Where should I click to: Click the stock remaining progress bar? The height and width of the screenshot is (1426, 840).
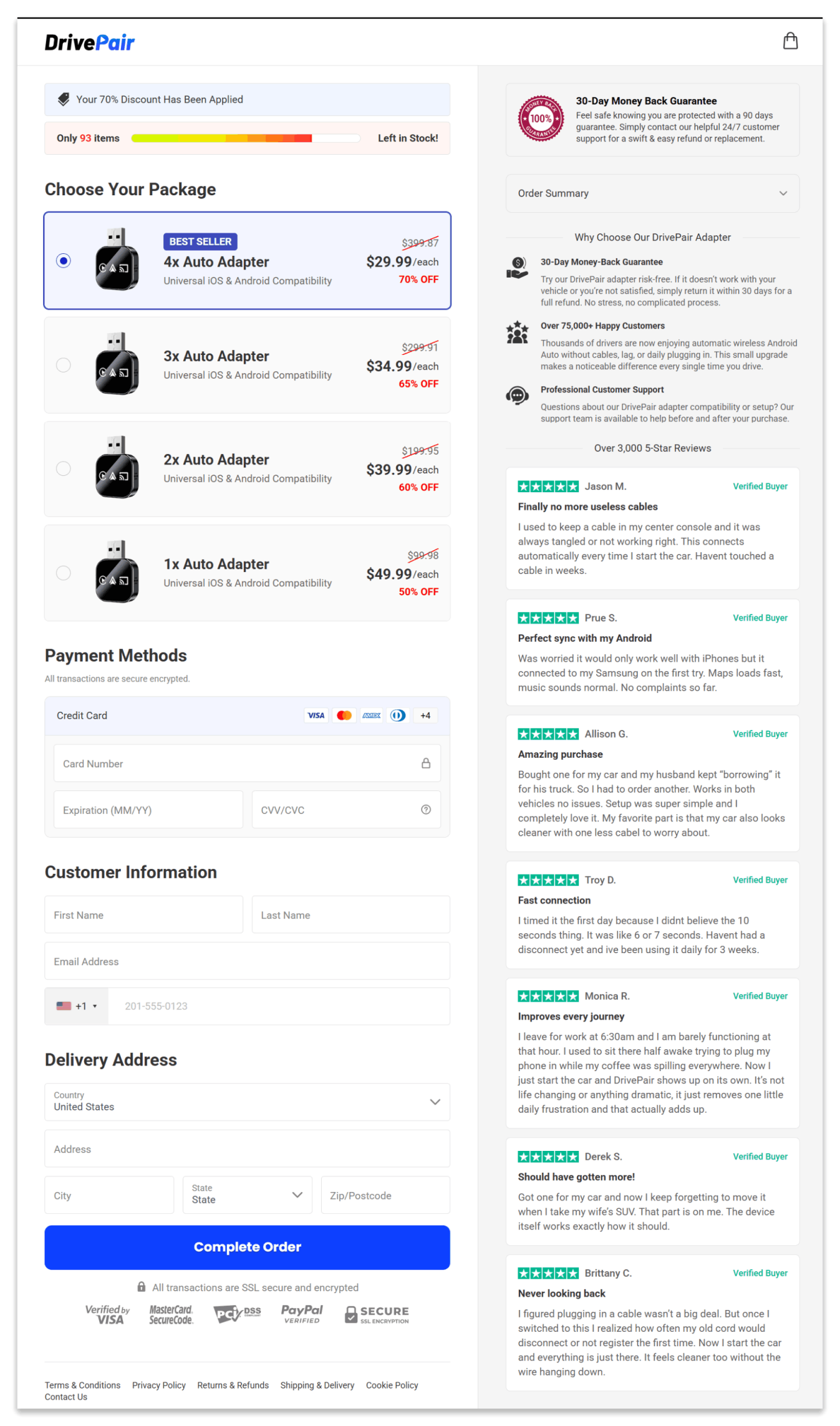[246, 138]
